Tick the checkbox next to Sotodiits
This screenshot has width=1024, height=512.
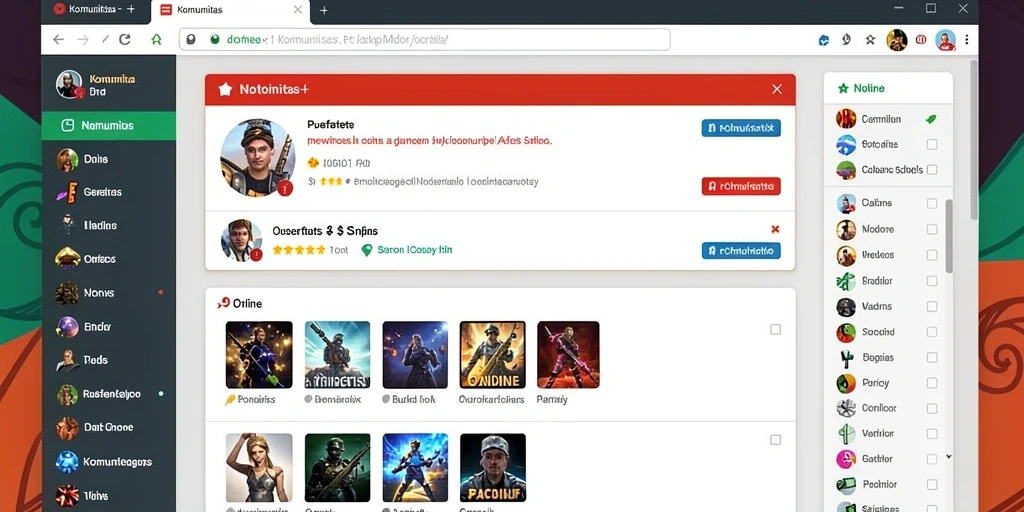tap(932, 144)
